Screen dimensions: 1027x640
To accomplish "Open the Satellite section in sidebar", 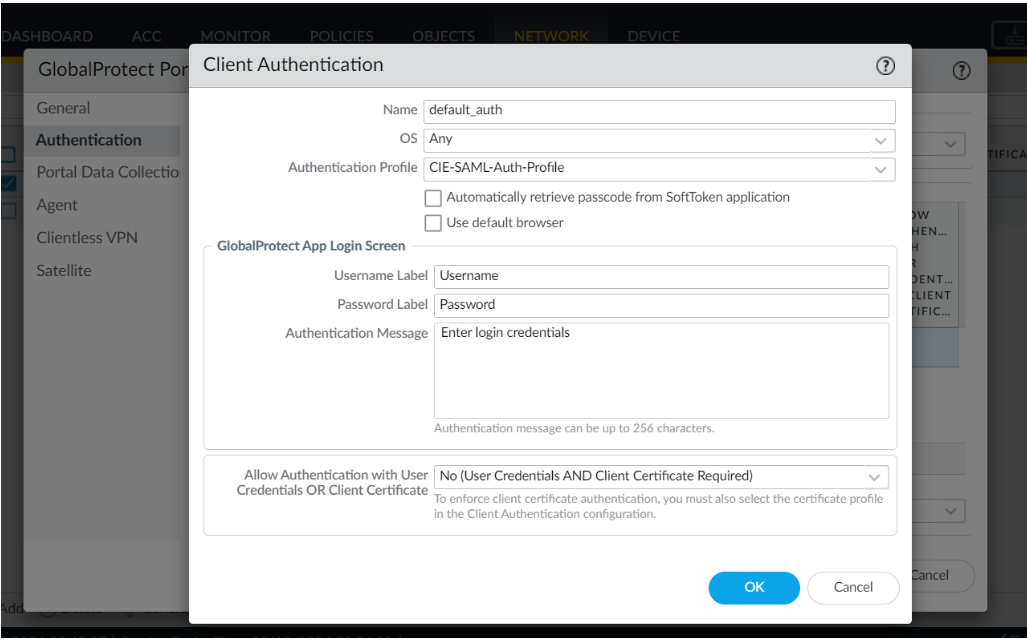I will (x=64, y=271).
